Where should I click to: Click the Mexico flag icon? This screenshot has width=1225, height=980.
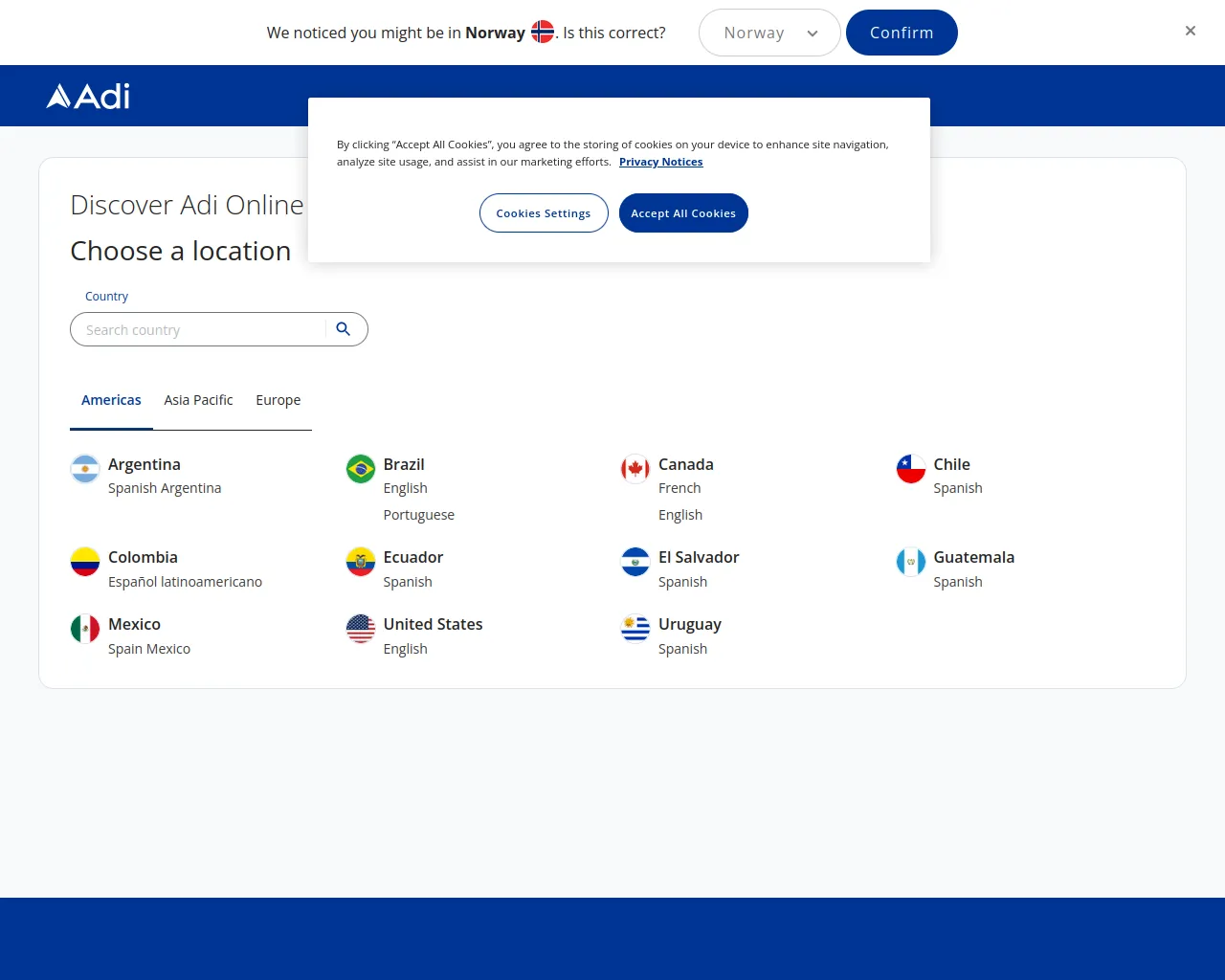pyautogui.click(x=85, y=629)
